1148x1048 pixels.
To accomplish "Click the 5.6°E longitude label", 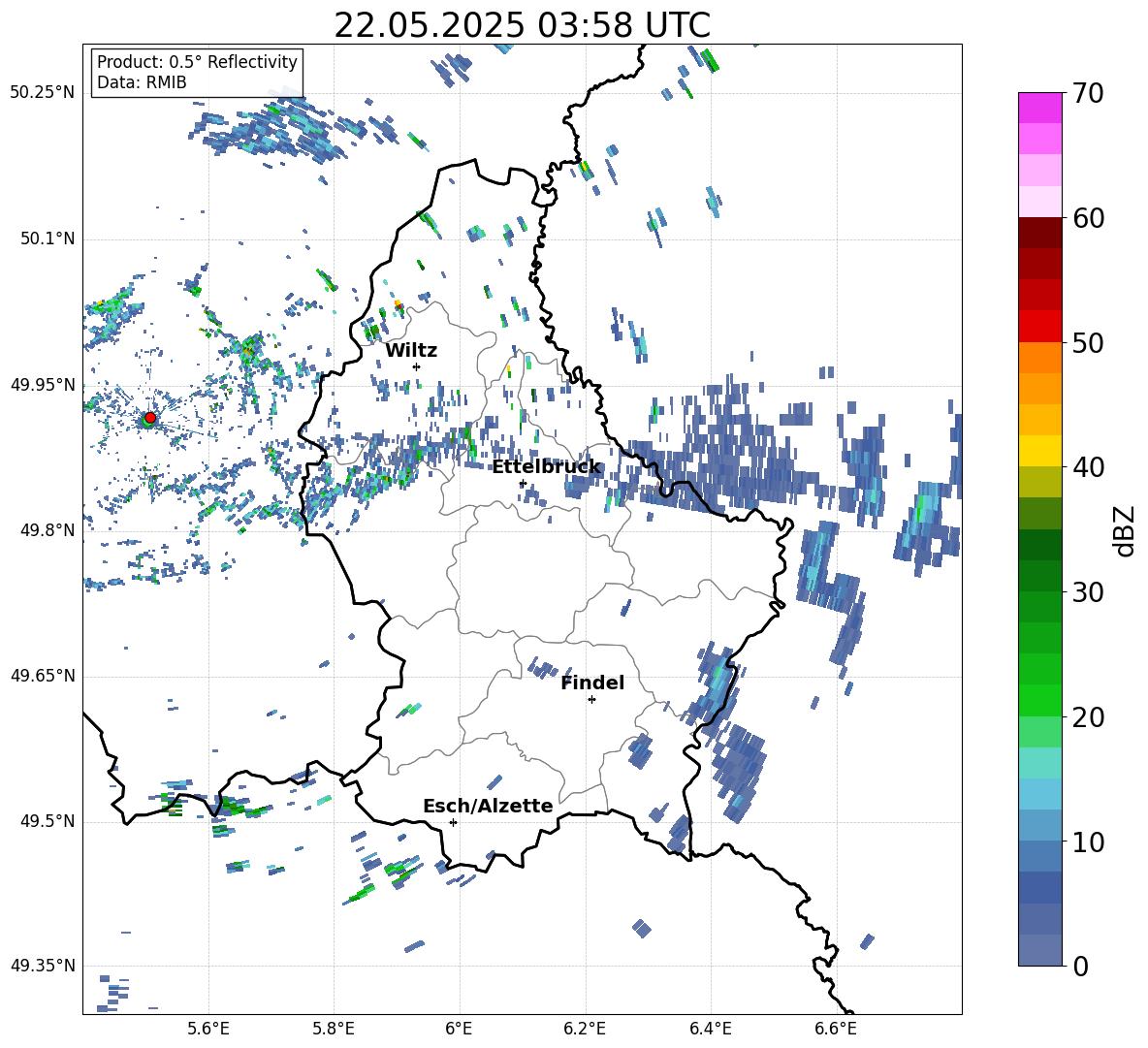I will [x=208, y=1029].
